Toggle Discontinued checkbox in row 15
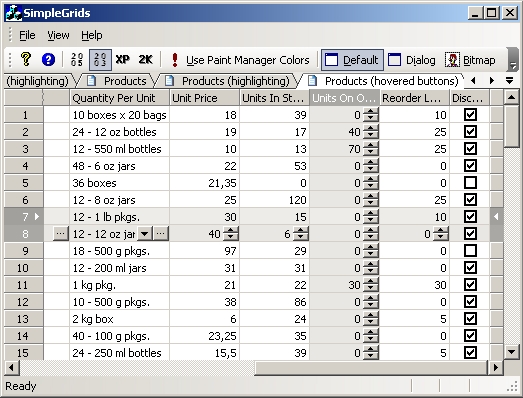This screenshot has width=523, height=398. 470,352
